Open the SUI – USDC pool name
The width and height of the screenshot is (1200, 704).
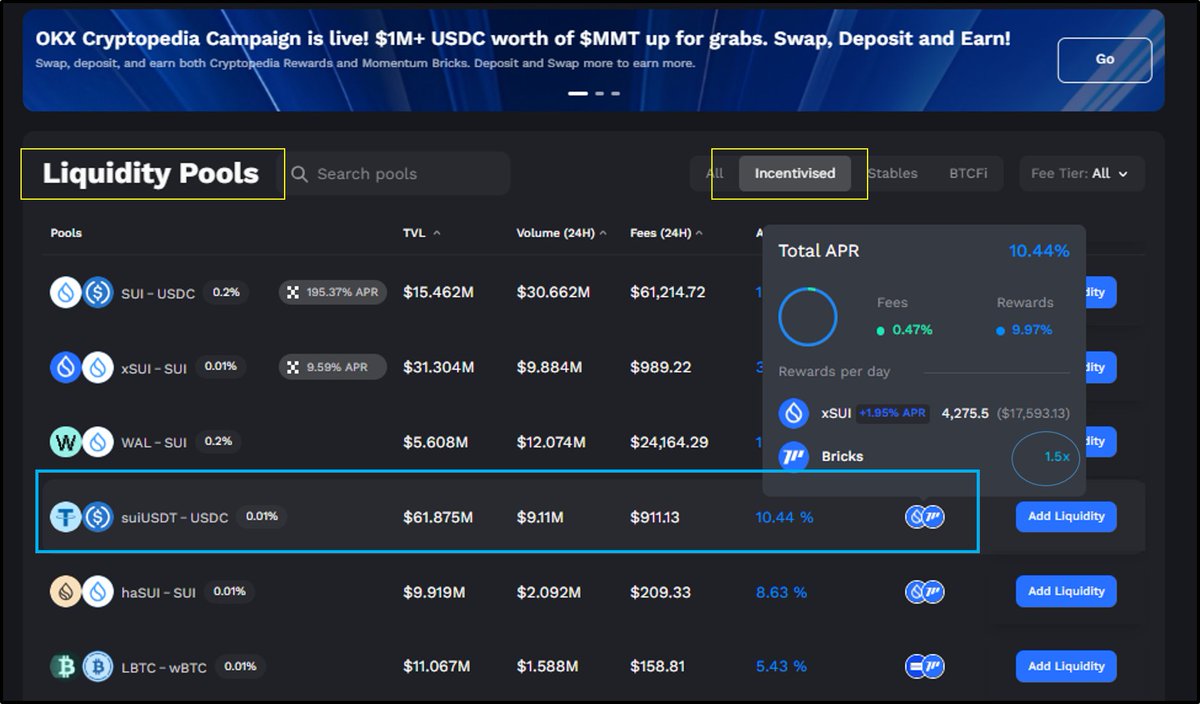[x=158, y=293]
